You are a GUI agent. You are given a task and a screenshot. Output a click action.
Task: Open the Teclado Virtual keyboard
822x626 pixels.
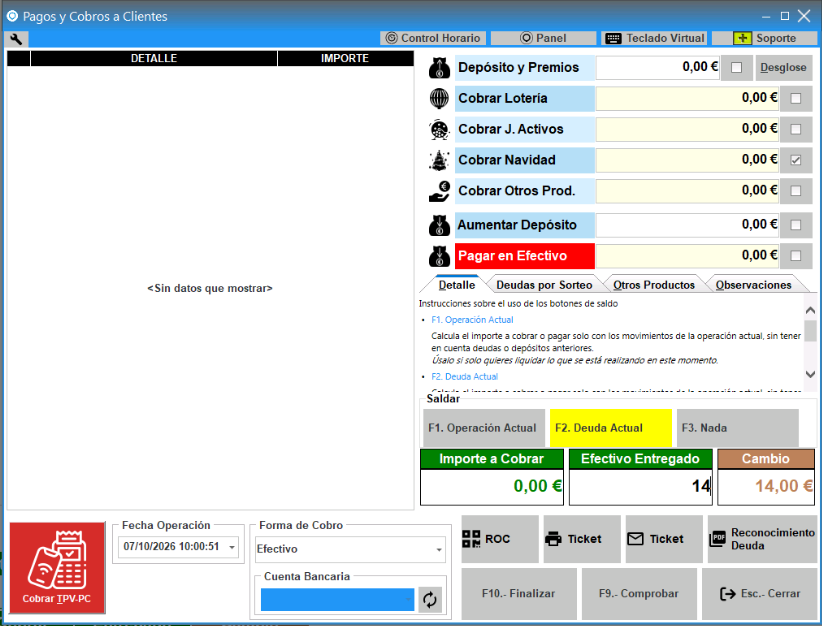tap(655, 38)
